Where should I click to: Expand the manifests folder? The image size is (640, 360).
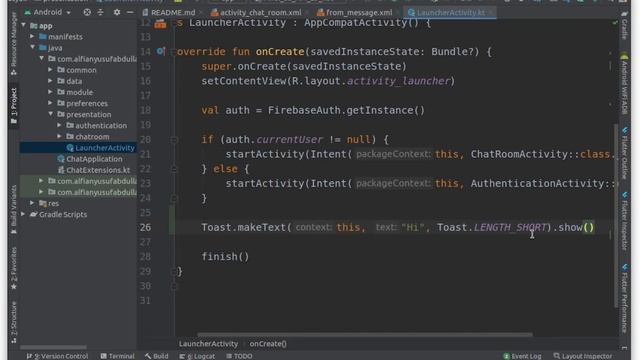pos(32,37)
